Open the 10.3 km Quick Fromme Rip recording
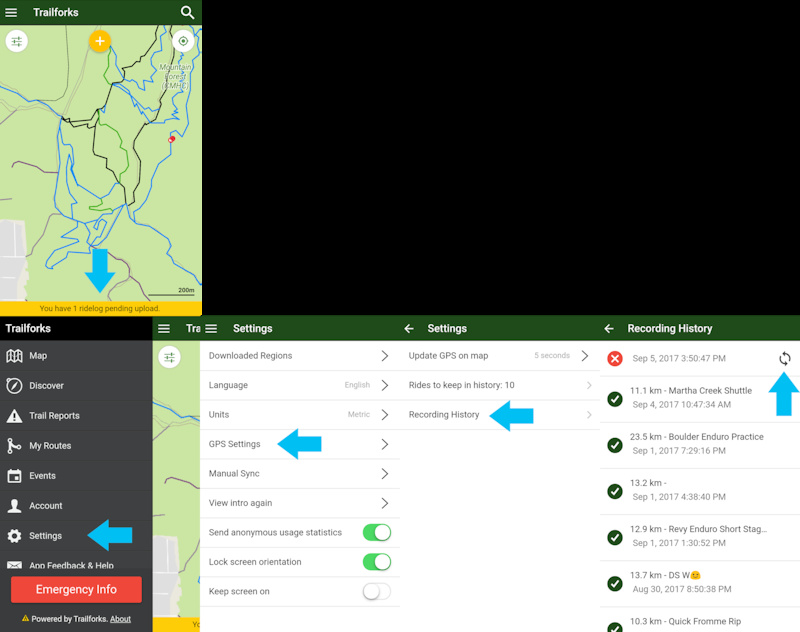The width and height of the screenshot is (800, 632). (x=700, y=621)
